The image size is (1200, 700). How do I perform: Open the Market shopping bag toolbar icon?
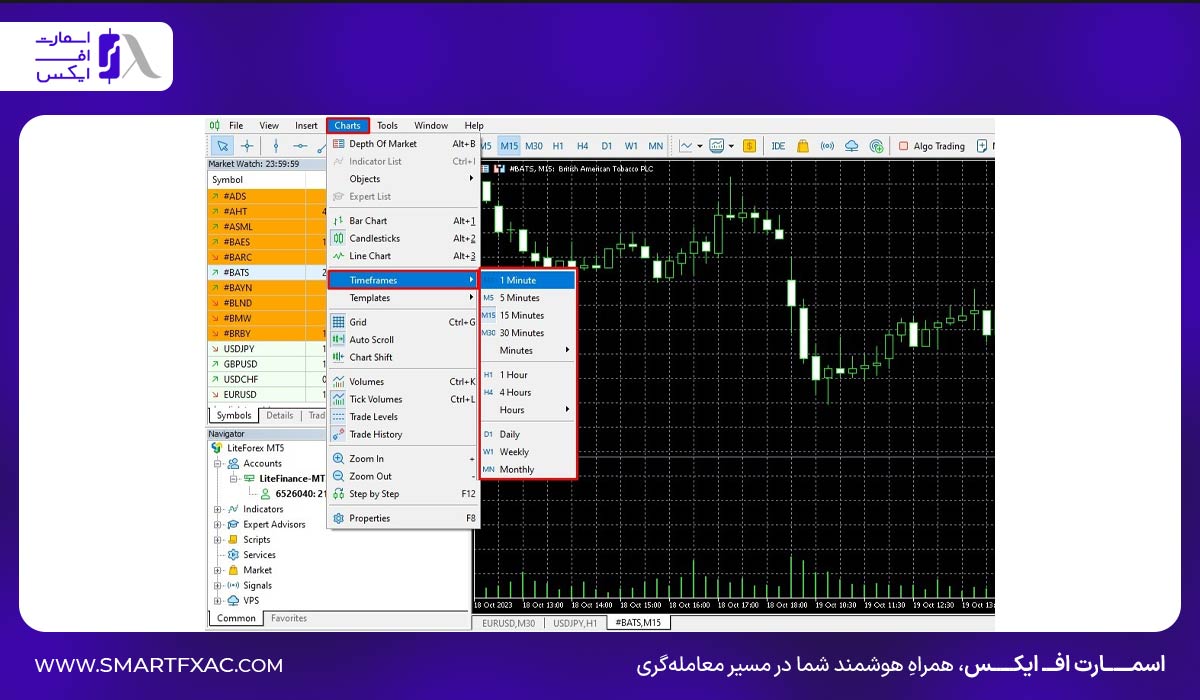pos(802,146)
